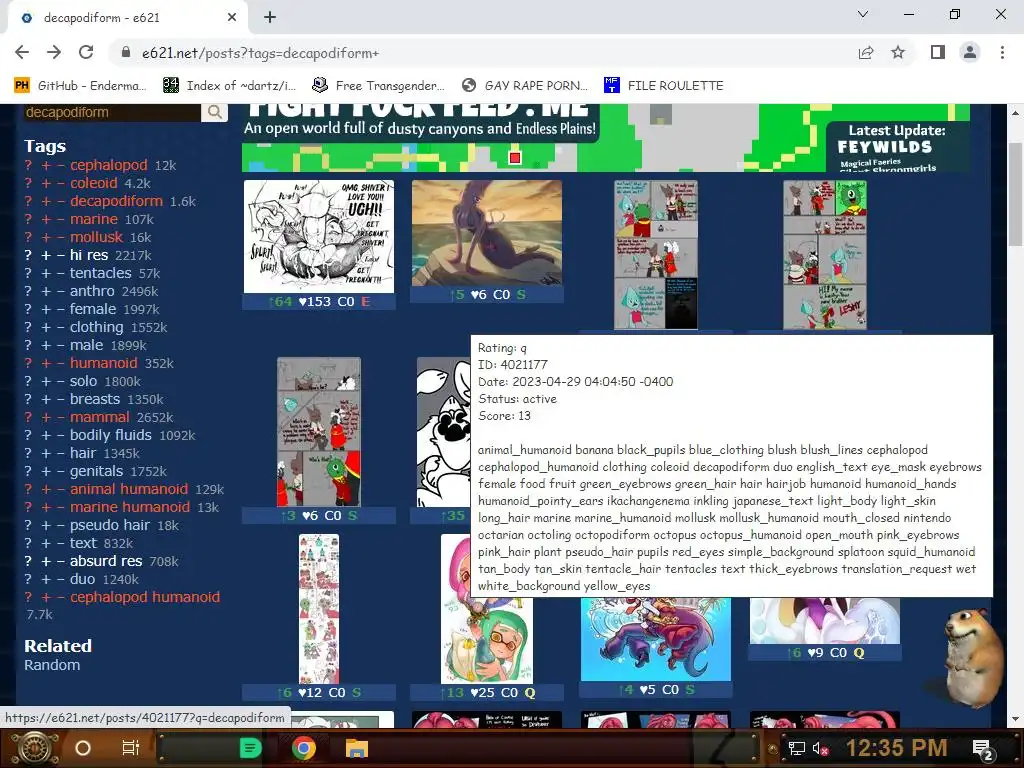Exclude the solo tag with its minus

tap(61, 381)
